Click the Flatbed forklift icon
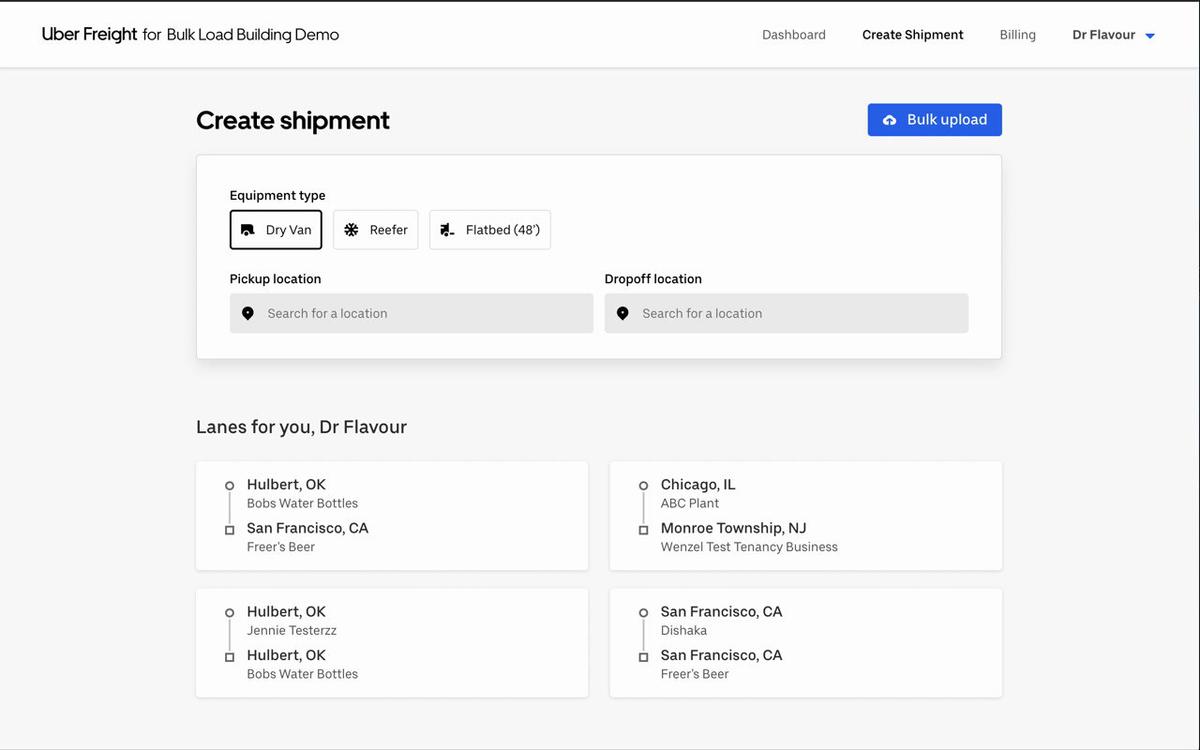Screen dimensions: 1200x750 [447, 230]
